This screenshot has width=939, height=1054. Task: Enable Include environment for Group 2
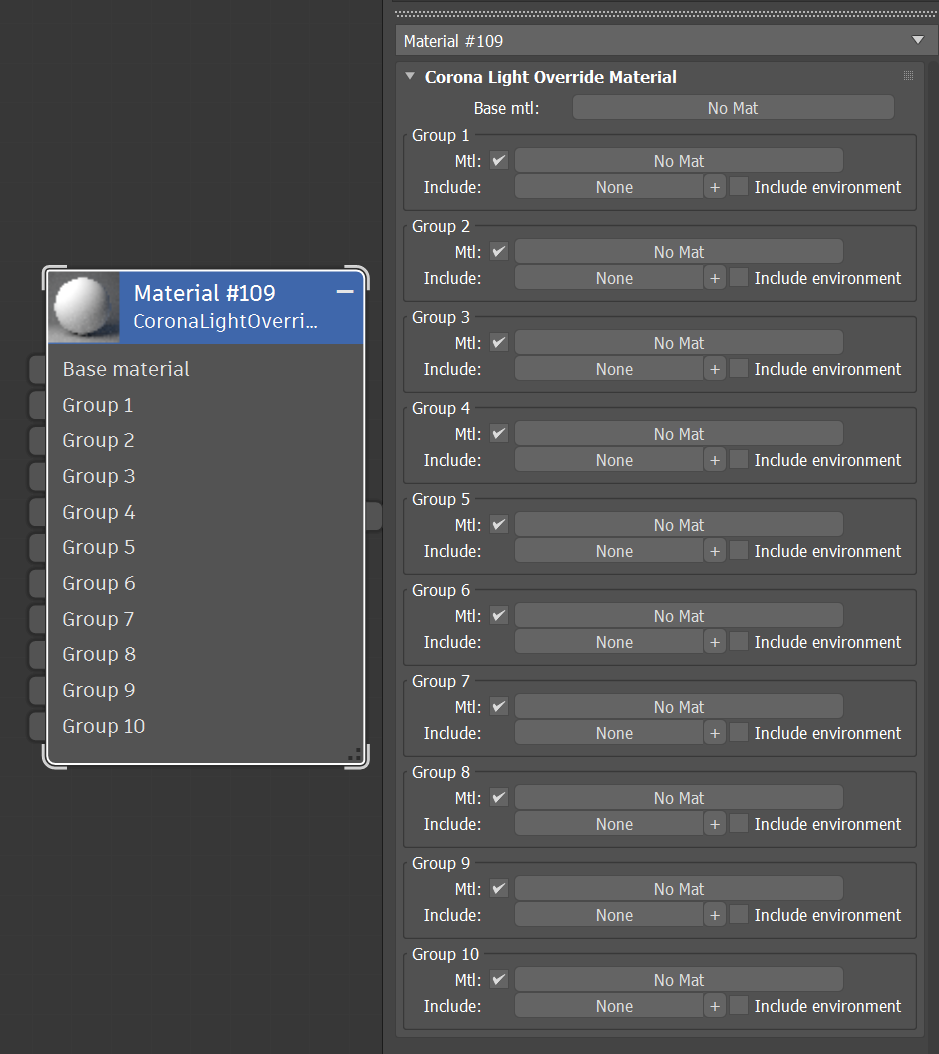click(739, 277)
